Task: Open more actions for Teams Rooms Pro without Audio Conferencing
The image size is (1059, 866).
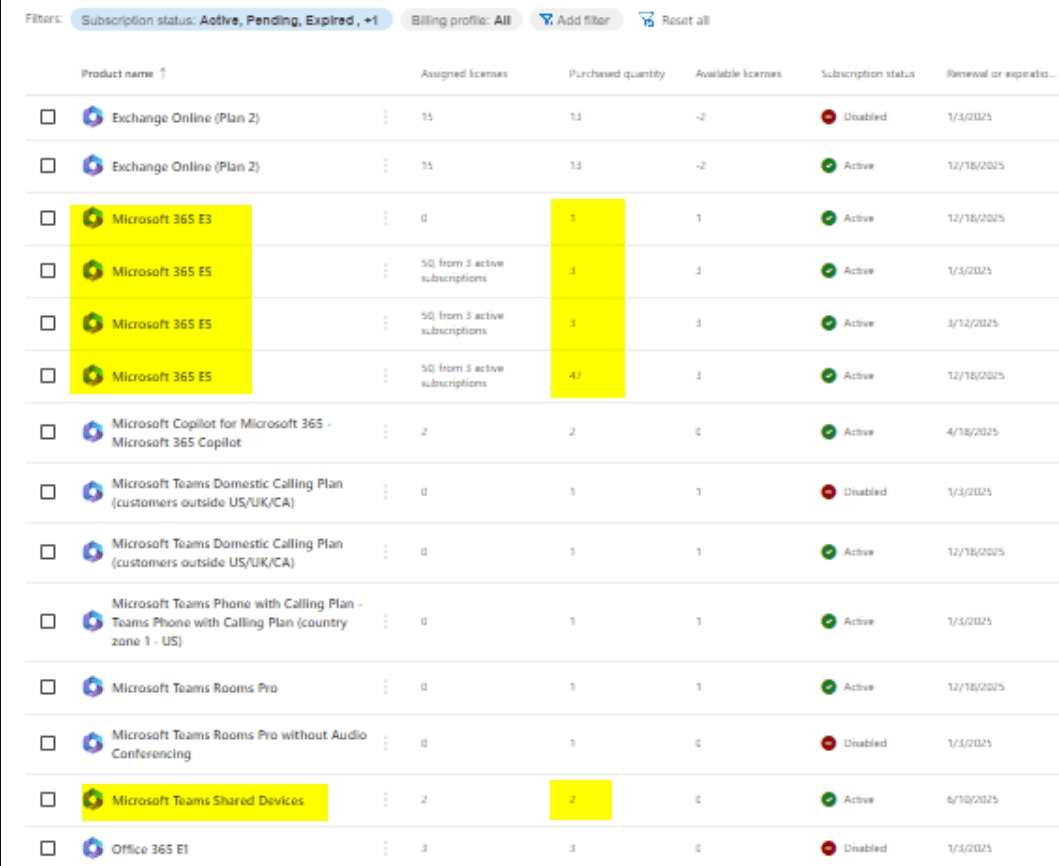Action: (x=386, y=743)
